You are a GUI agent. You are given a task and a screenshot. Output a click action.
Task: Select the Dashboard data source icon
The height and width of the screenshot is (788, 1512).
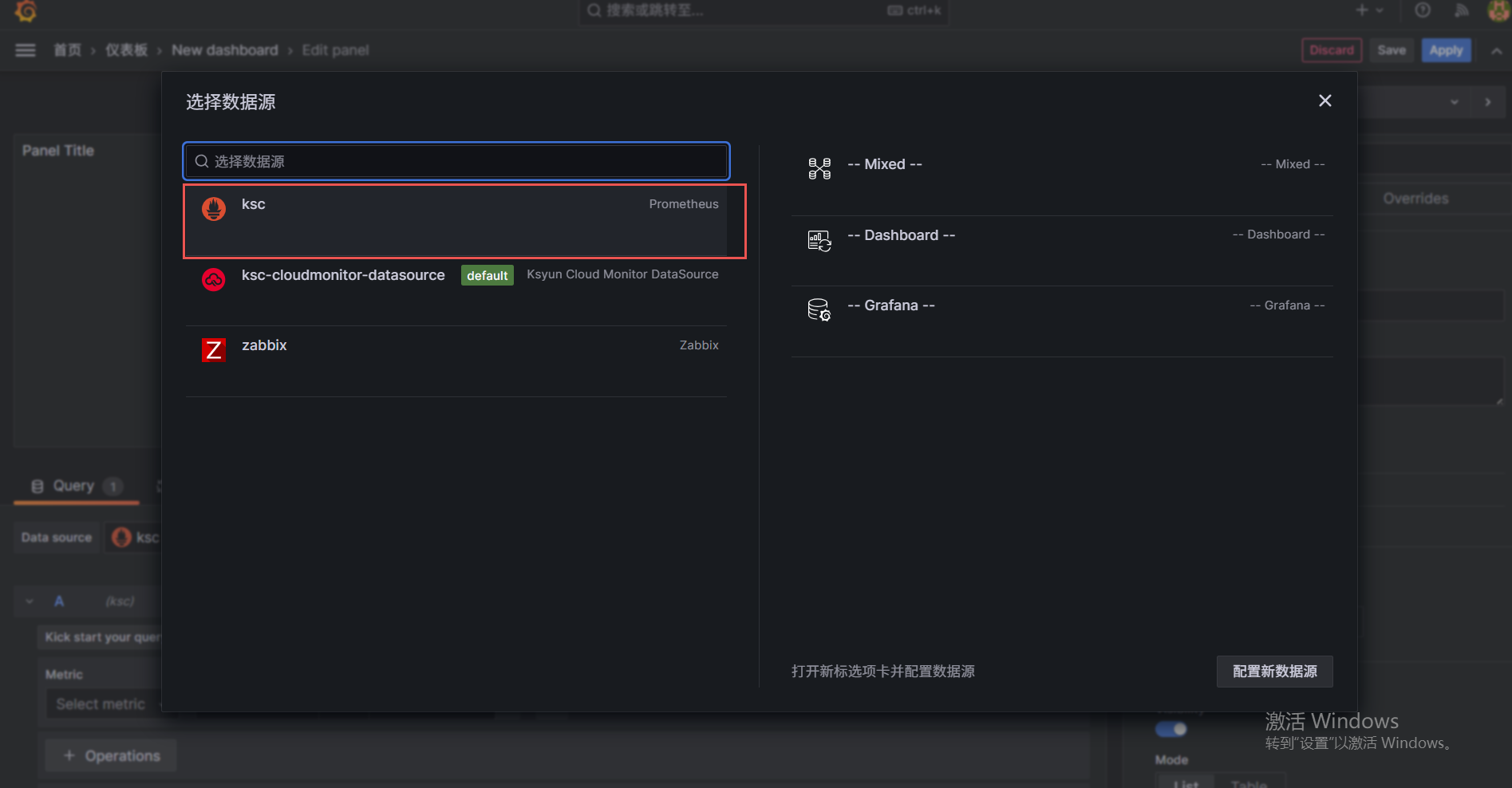pyautogui.click(x=819, y=240)
